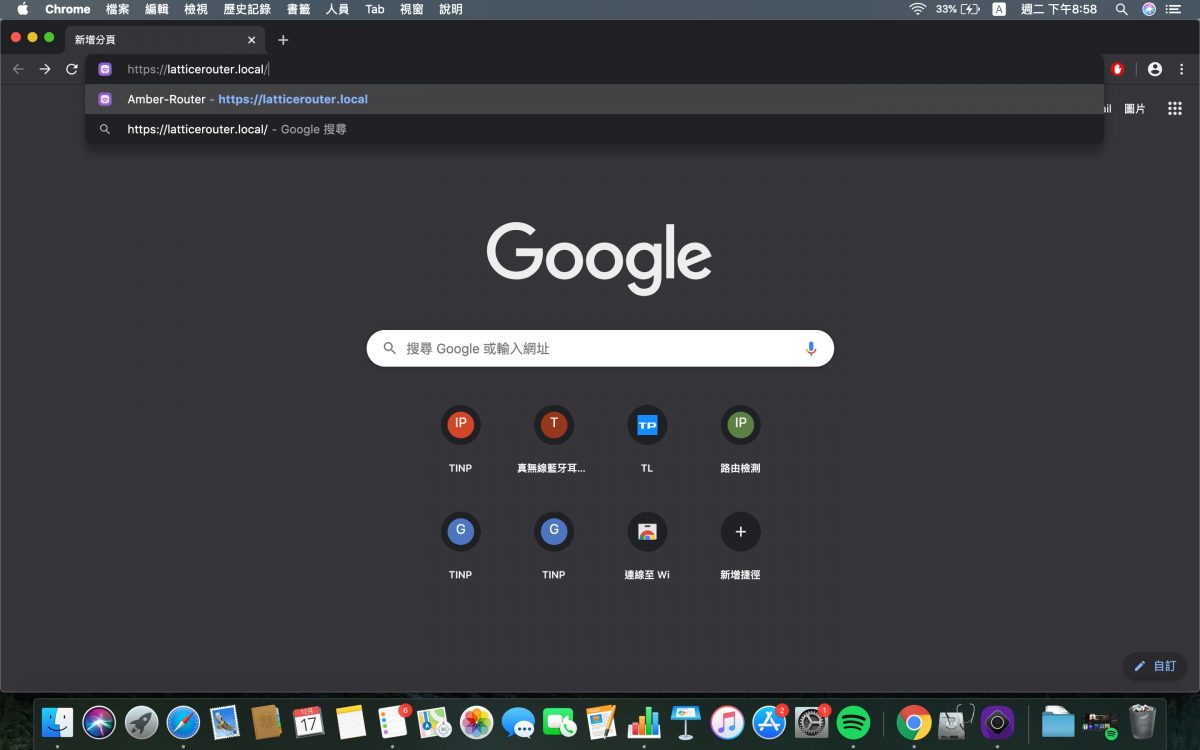Open App Store from the Dock
The height and width of the screenshot is (750, 1200).
point(769,722)
